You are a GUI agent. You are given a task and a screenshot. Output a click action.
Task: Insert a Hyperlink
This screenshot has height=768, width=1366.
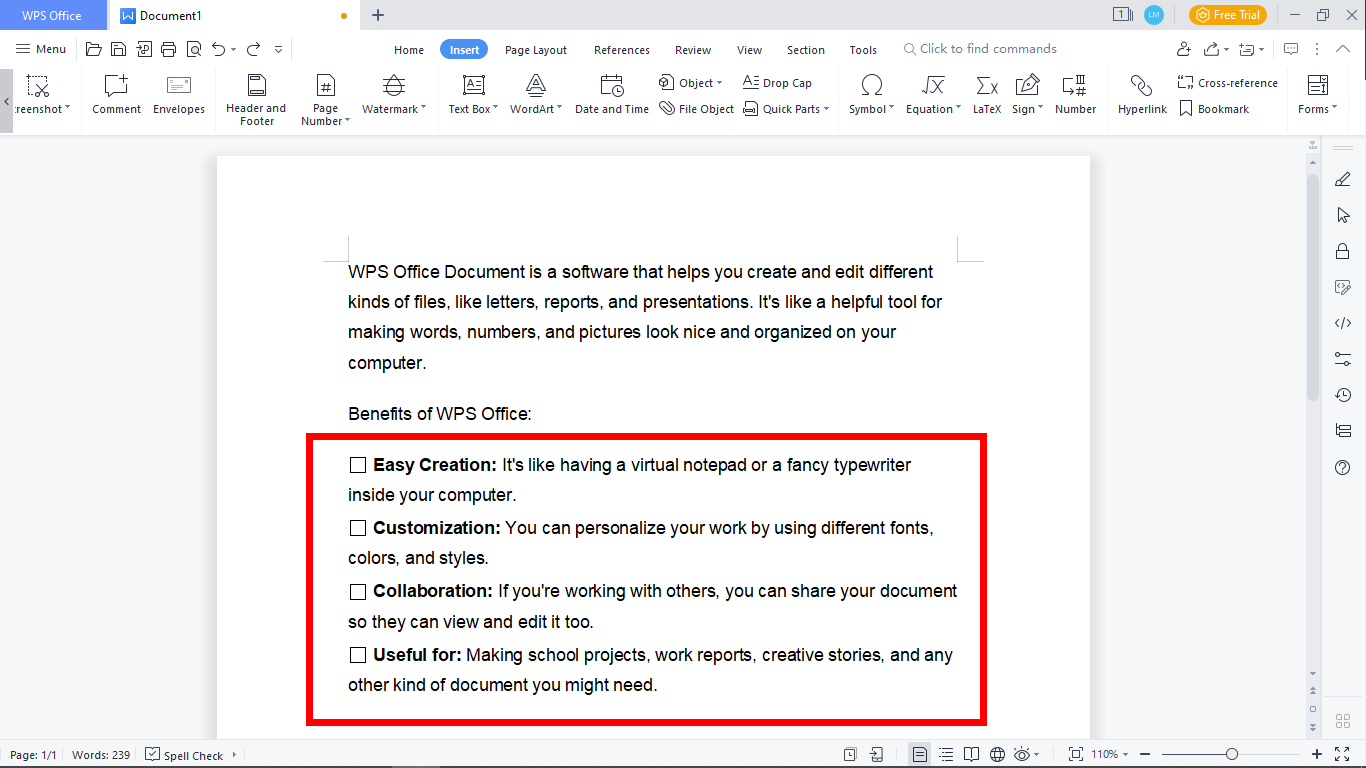[x=1142, y=95]
